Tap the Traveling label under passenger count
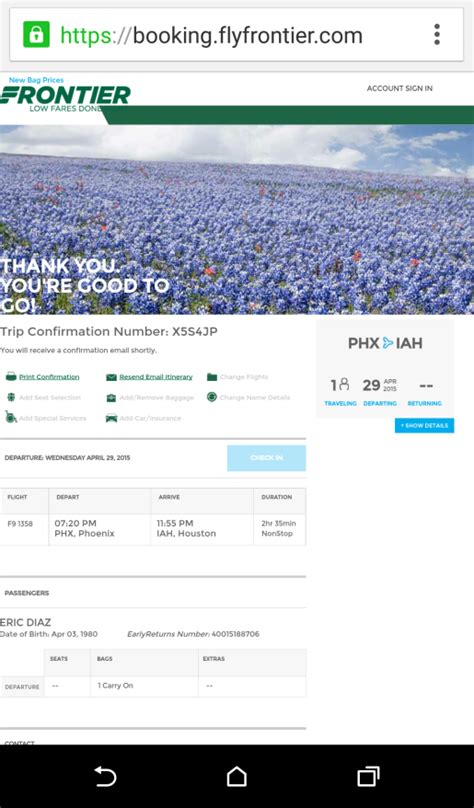The width and height of the screenshot is (474, 808). coord(341,403)
